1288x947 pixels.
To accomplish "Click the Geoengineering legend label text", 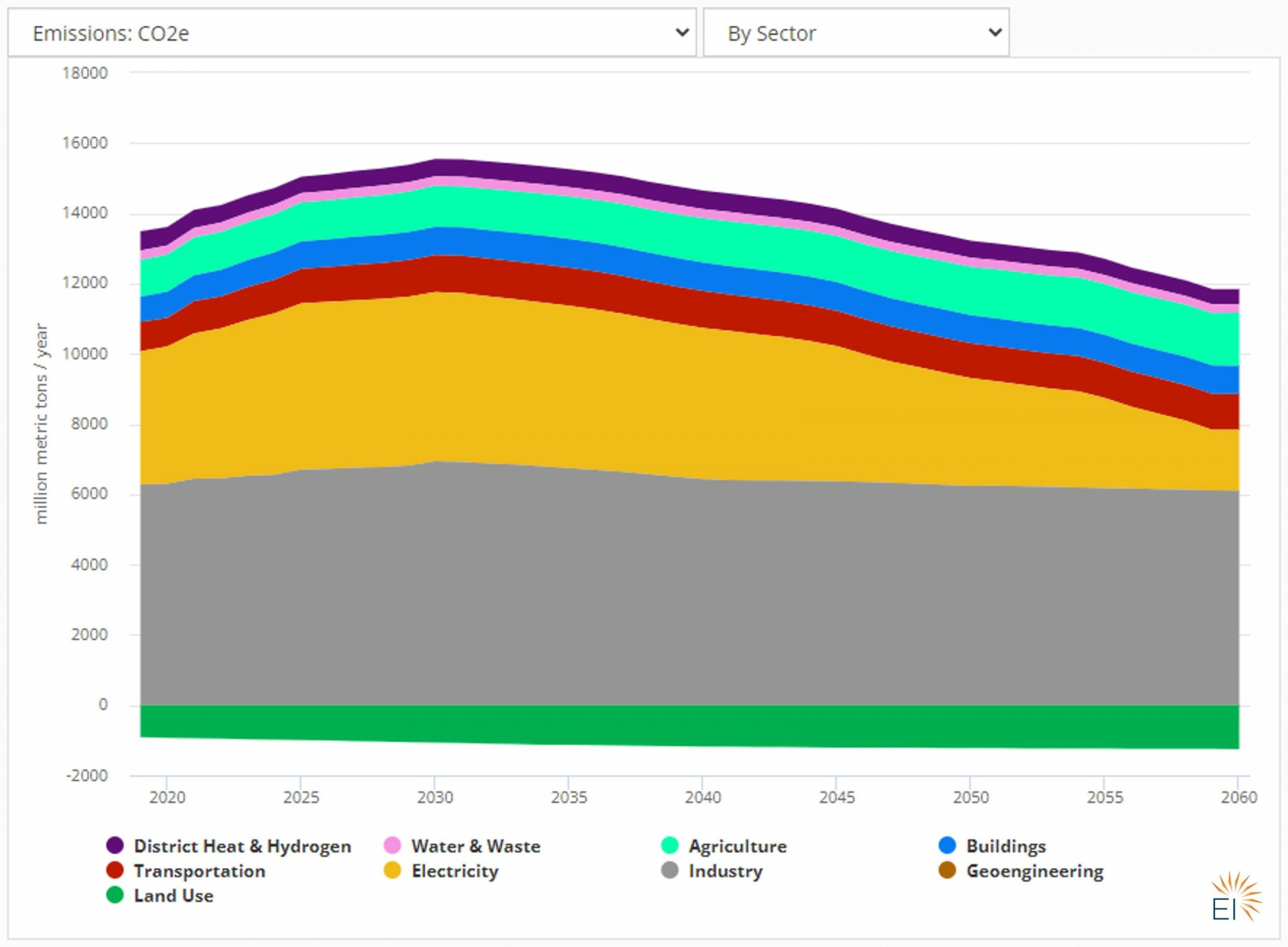I will (x=1034, y=871).
